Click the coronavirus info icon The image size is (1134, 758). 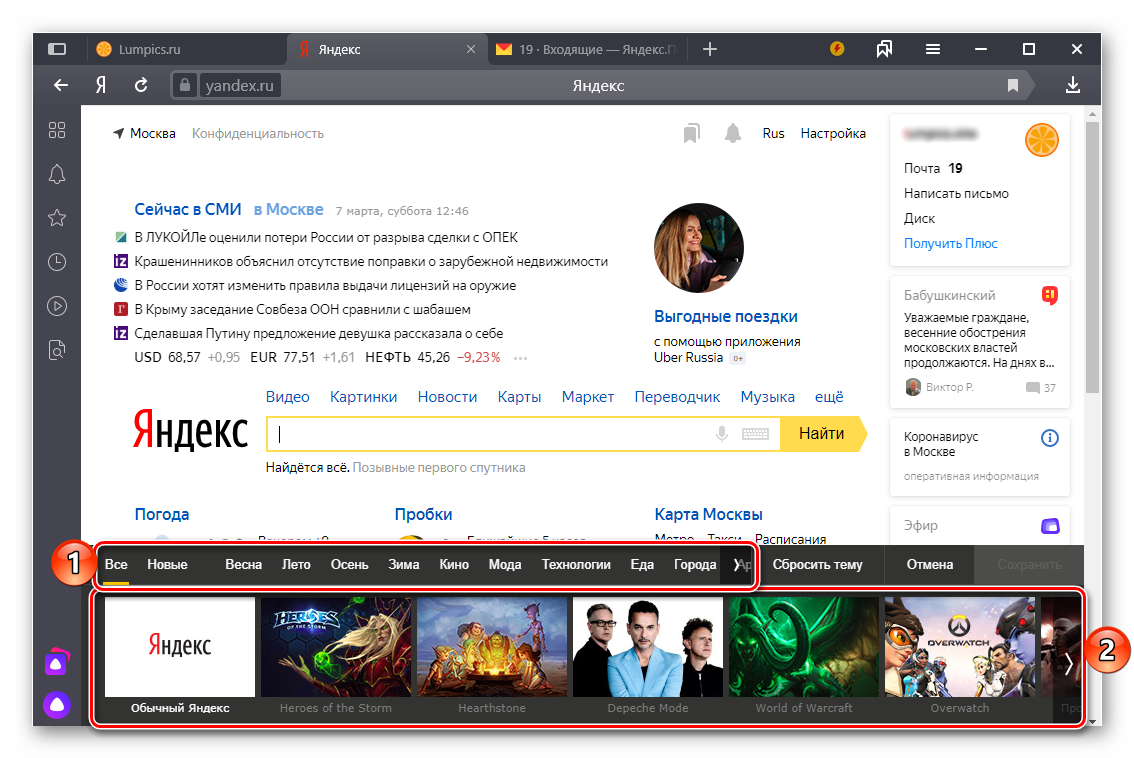point(1049,438)
